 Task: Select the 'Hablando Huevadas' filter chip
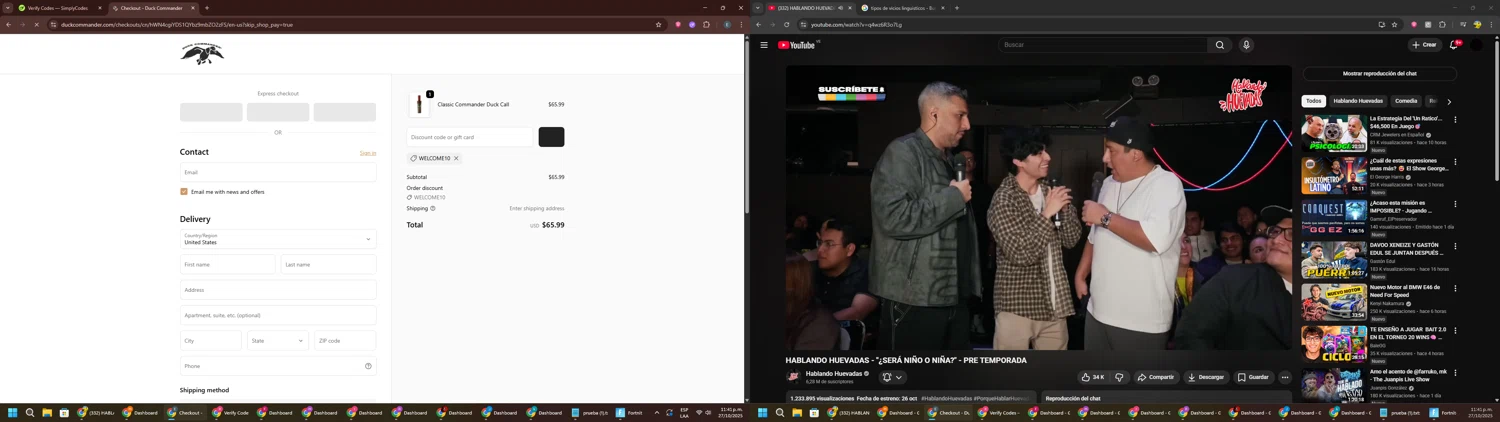coord(1358,101)
